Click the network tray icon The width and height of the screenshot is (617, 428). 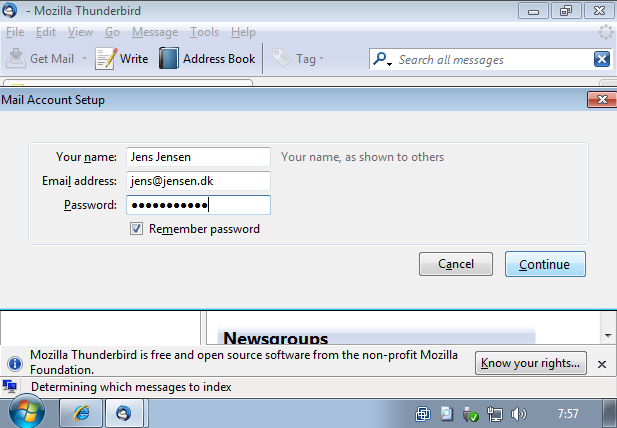[x=495, y=414]
